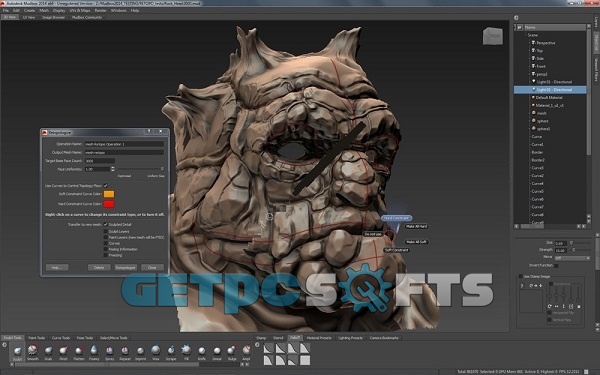
Task: Click the Default Material sphere icon
Action: [x=533, y=97]
